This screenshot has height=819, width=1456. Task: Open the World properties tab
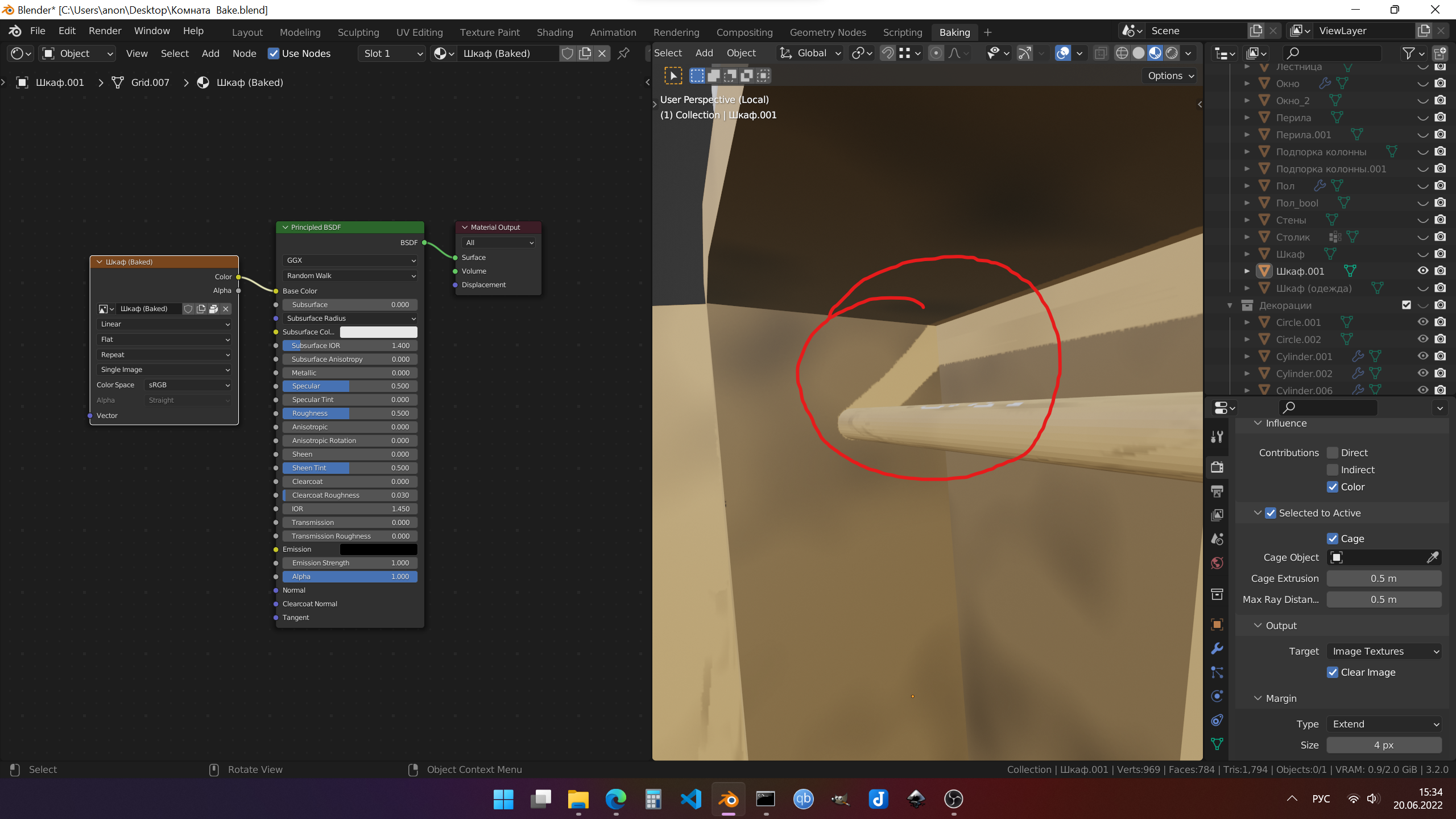click(1217, 563)
